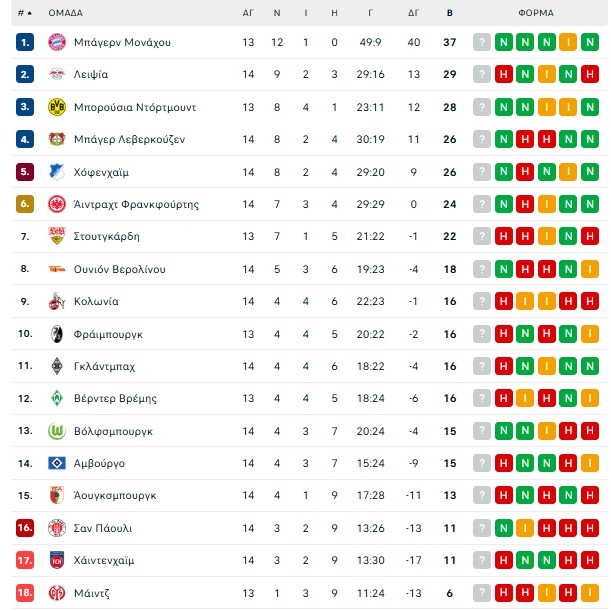Click Mainz's grey question-mark form badge
This screenshot has width=611, height=611.
point(482,593)
